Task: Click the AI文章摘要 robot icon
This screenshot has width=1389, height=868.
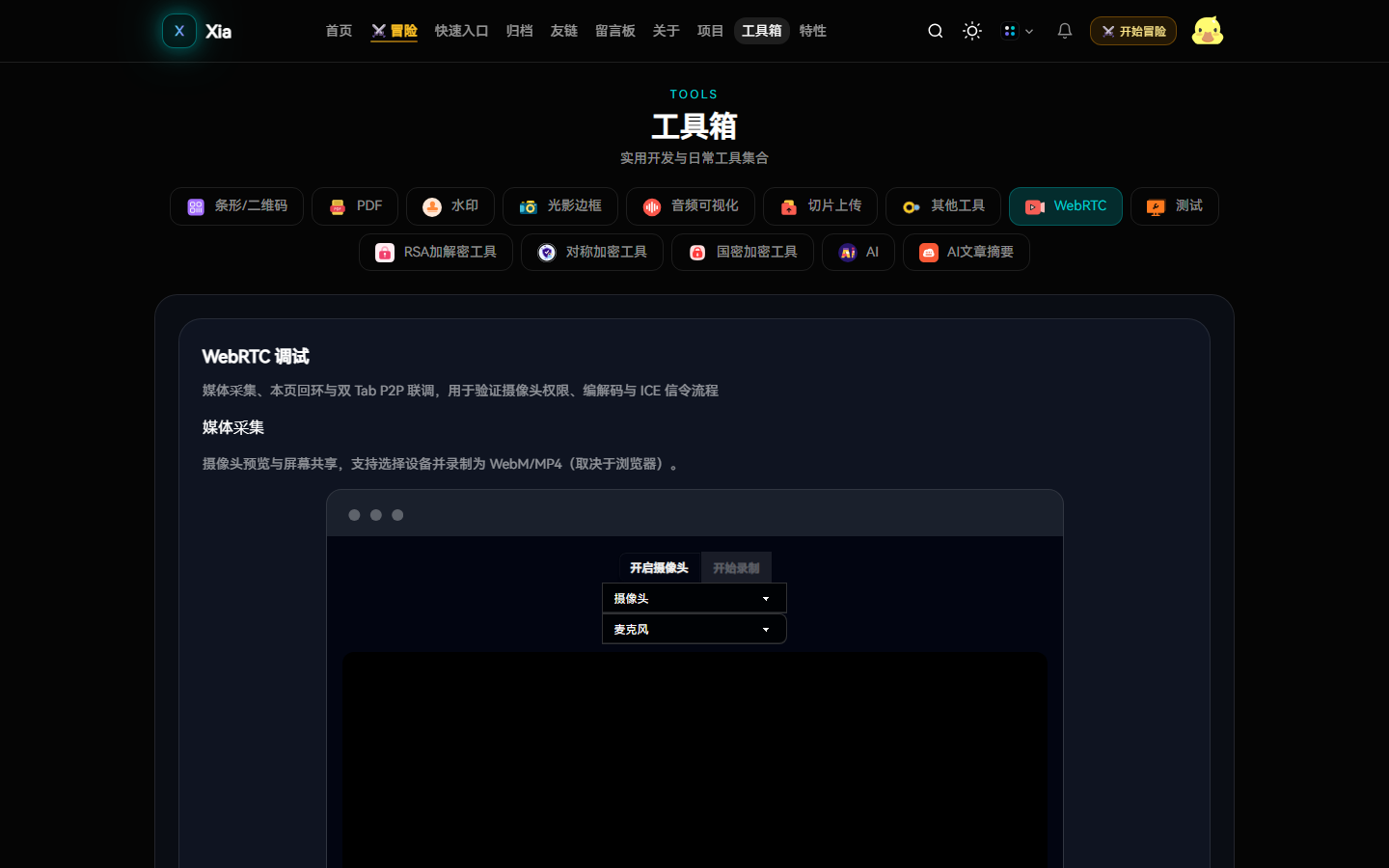Action: [x=929, y=253]
